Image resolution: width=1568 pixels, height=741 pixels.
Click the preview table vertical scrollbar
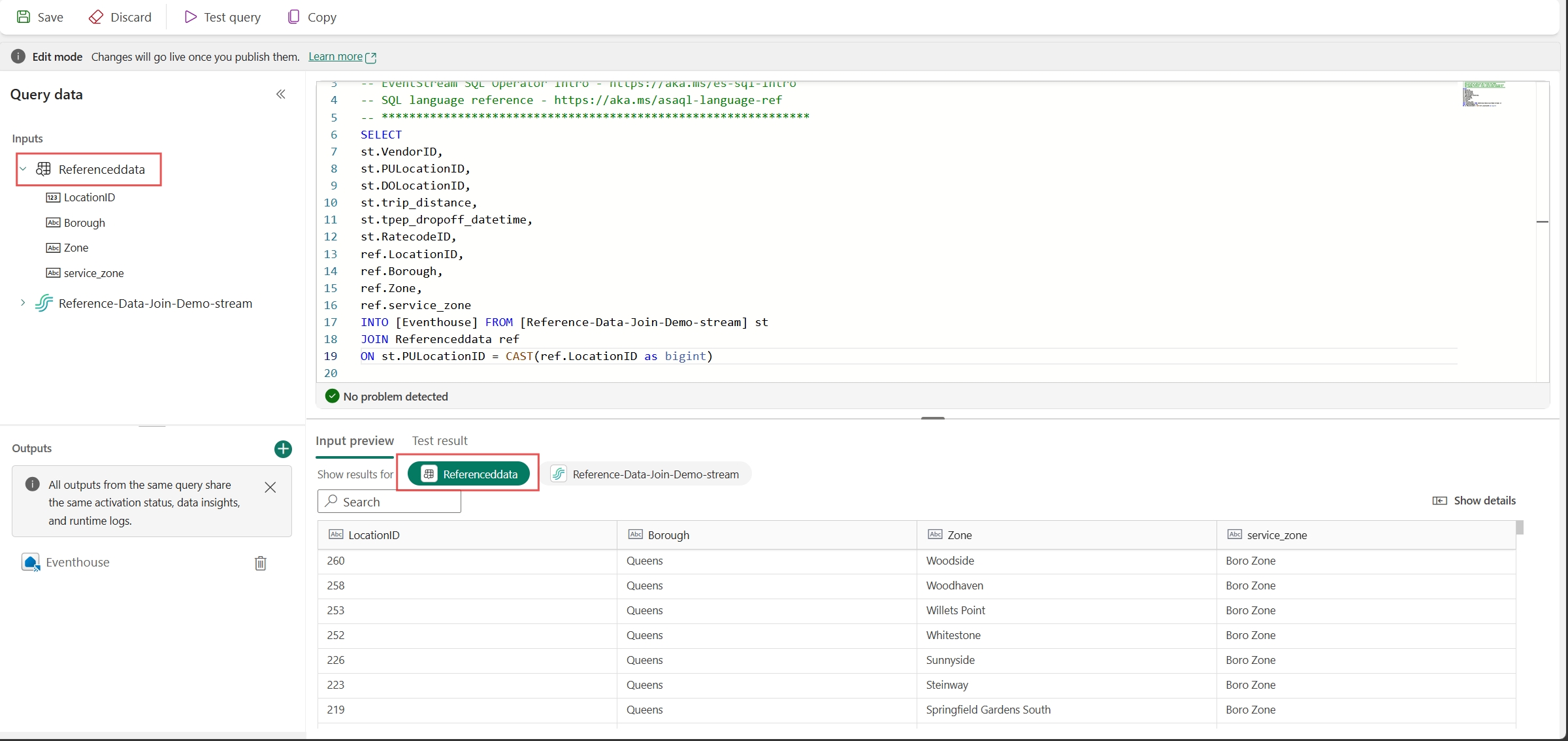(1520, 528)
